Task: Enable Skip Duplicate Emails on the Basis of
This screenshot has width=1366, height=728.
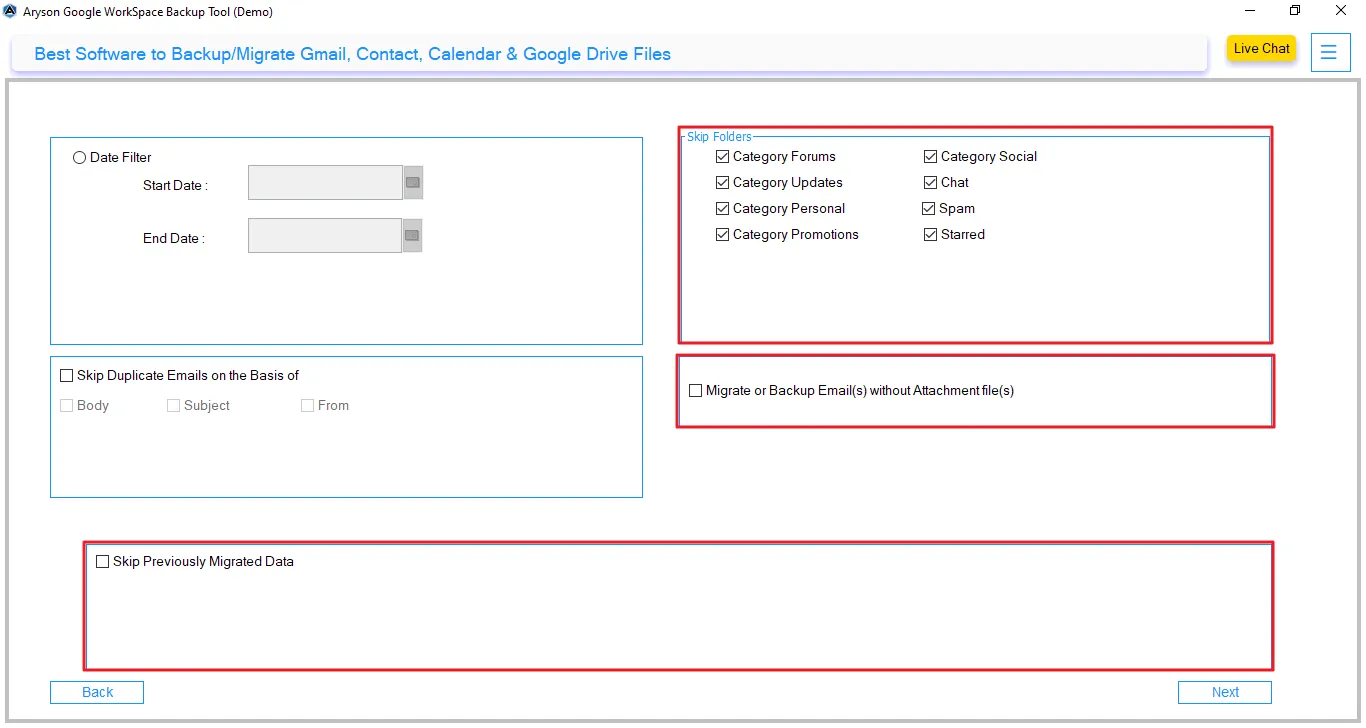Action: click(x=67, y=375)
